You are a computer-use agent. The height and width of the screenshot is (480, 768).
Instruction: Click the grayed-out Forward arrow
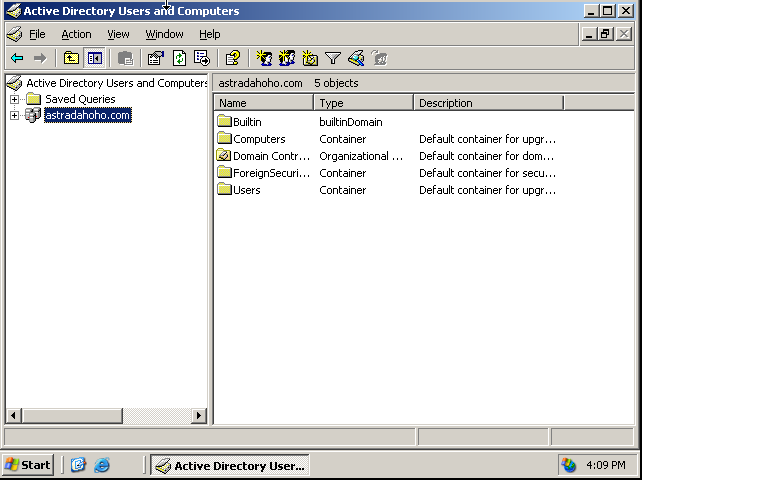[x=40, y=59]
